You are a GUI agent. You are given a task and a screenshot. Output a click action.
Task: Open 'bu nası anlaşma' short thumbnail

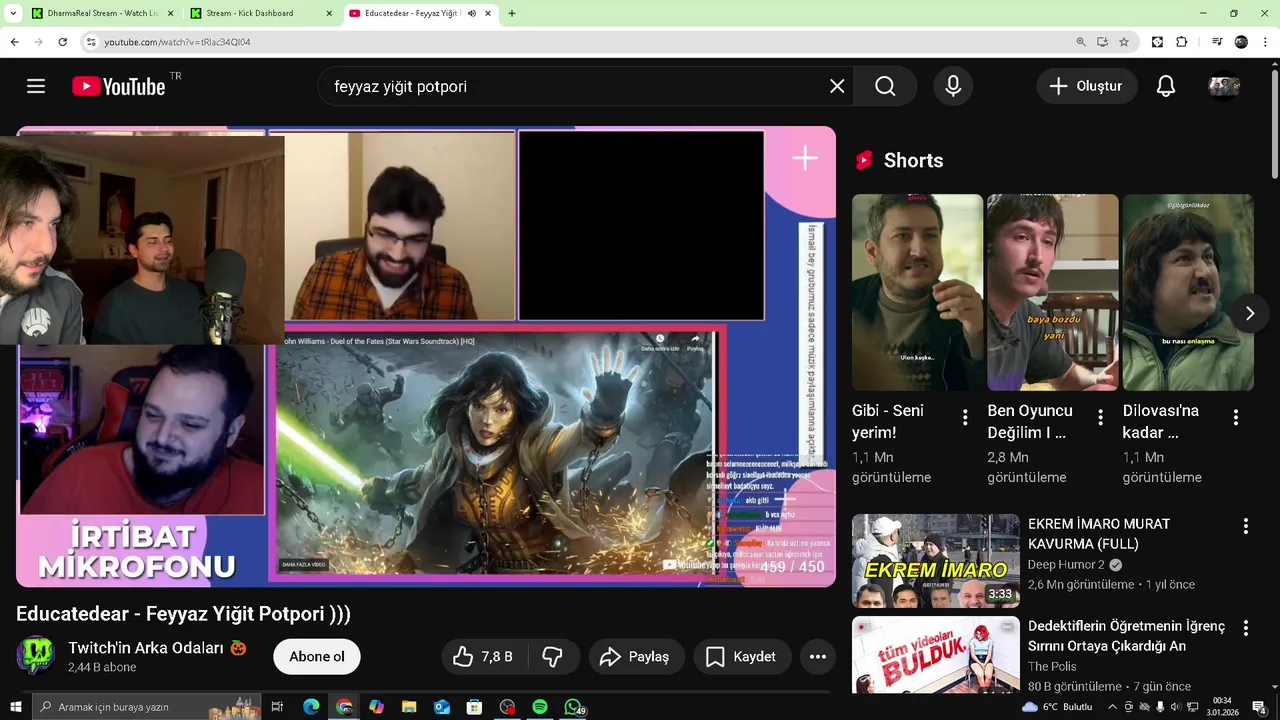tap(1188, 292)
